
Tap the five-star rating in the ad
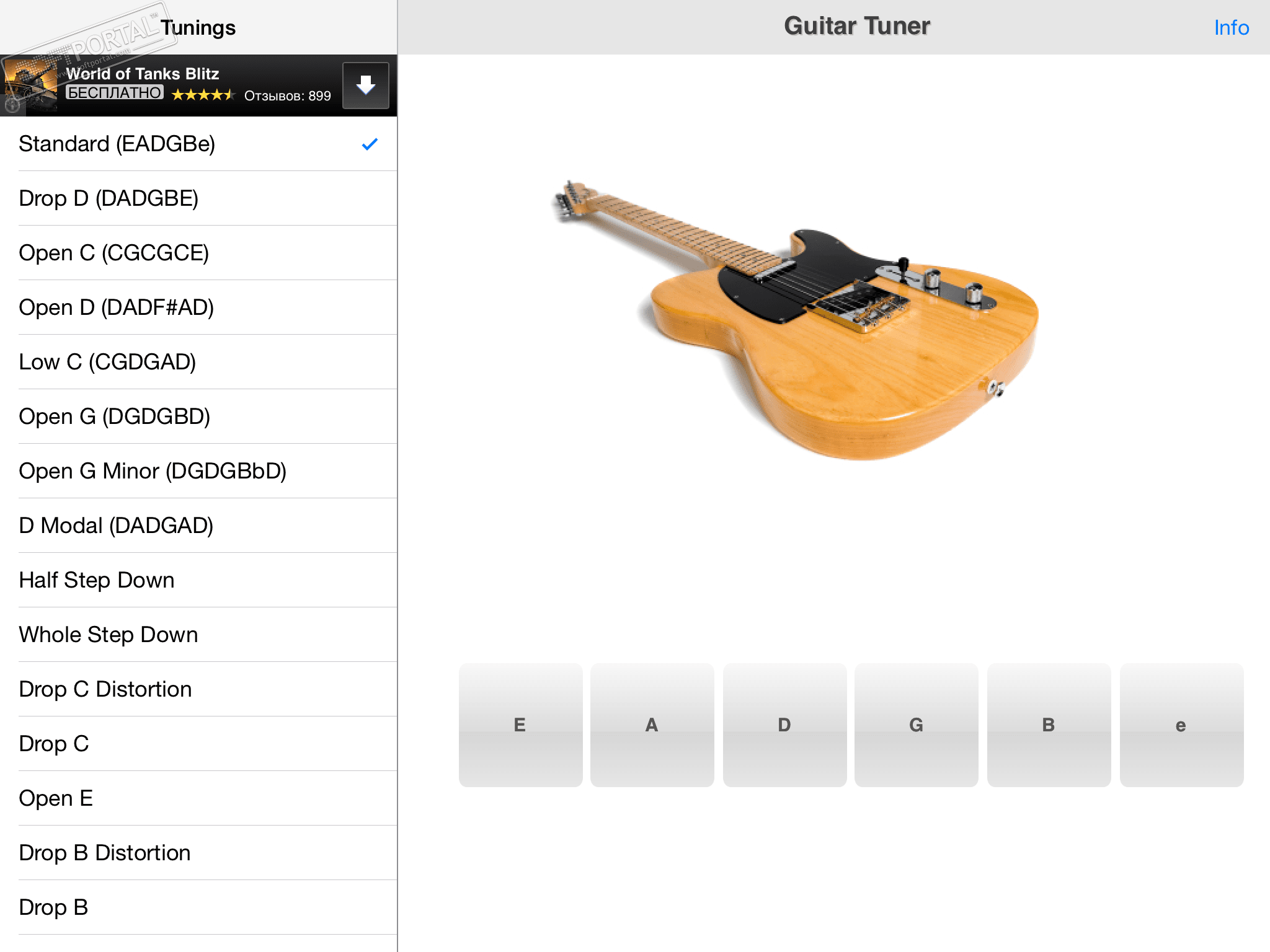point(203,95)
